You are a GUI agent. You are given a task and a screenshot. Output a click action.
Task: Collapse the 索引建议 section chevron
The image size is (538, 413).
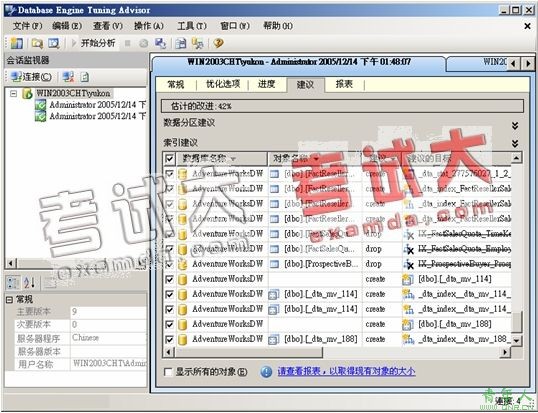[515, 143]
